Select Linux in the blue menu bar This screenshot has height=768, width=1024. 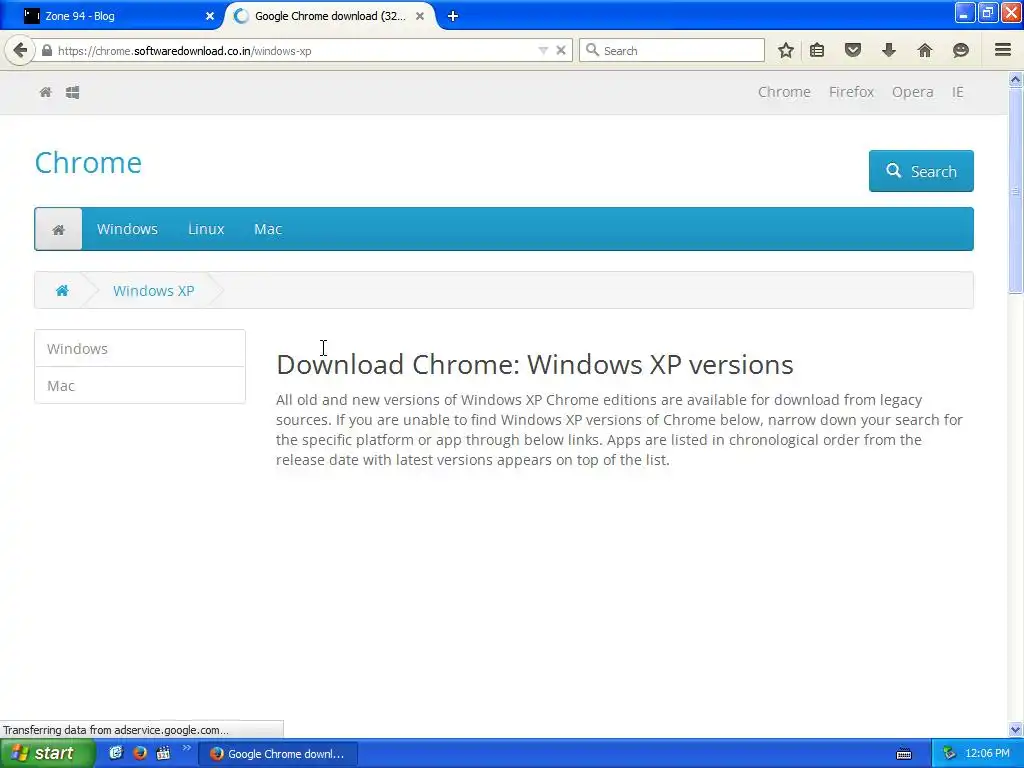(206, 229)
